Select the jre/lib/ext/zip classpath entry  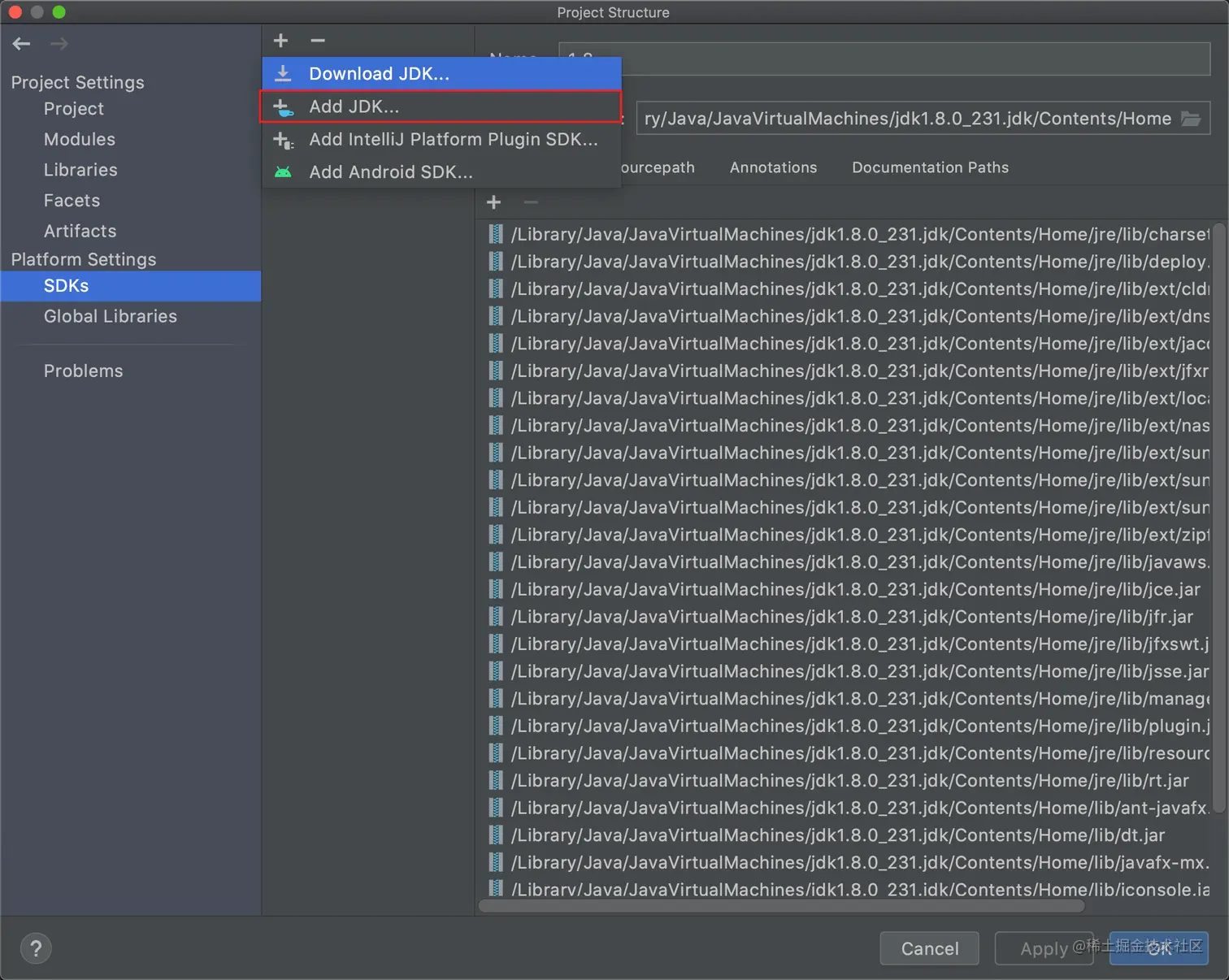pyautogui.click(x=845, y=535)
